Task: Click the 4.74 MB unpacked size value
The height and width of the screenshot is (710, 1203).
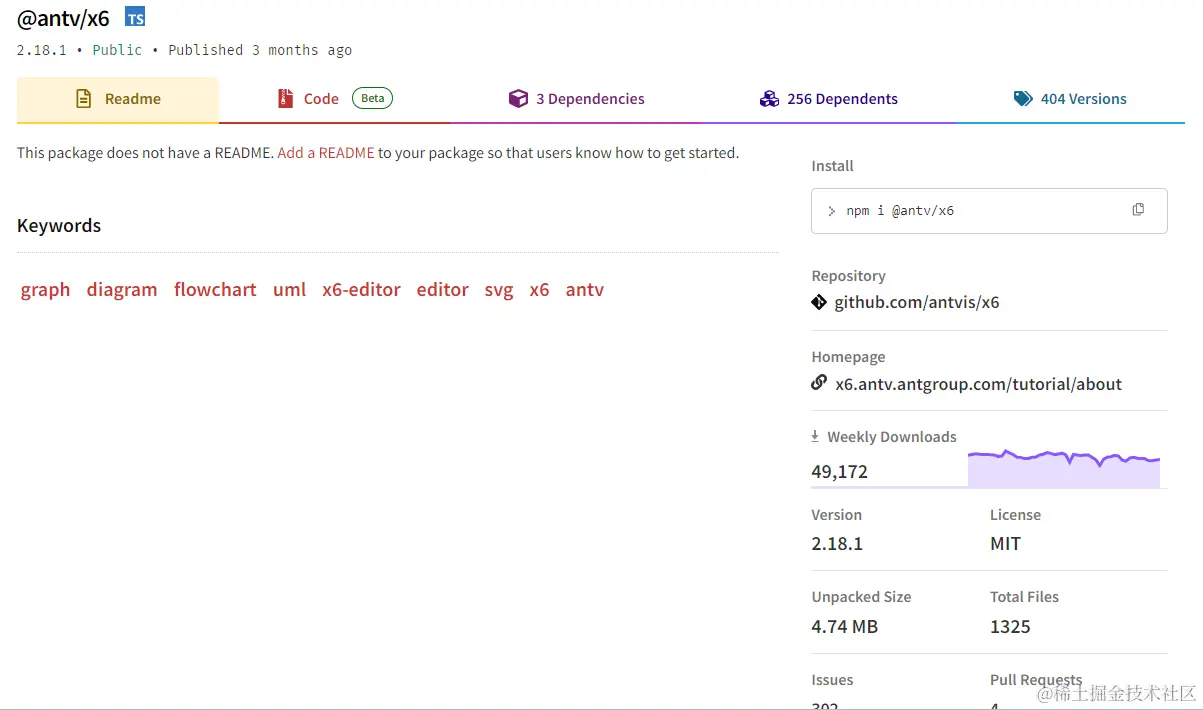Action: (845, 627)
